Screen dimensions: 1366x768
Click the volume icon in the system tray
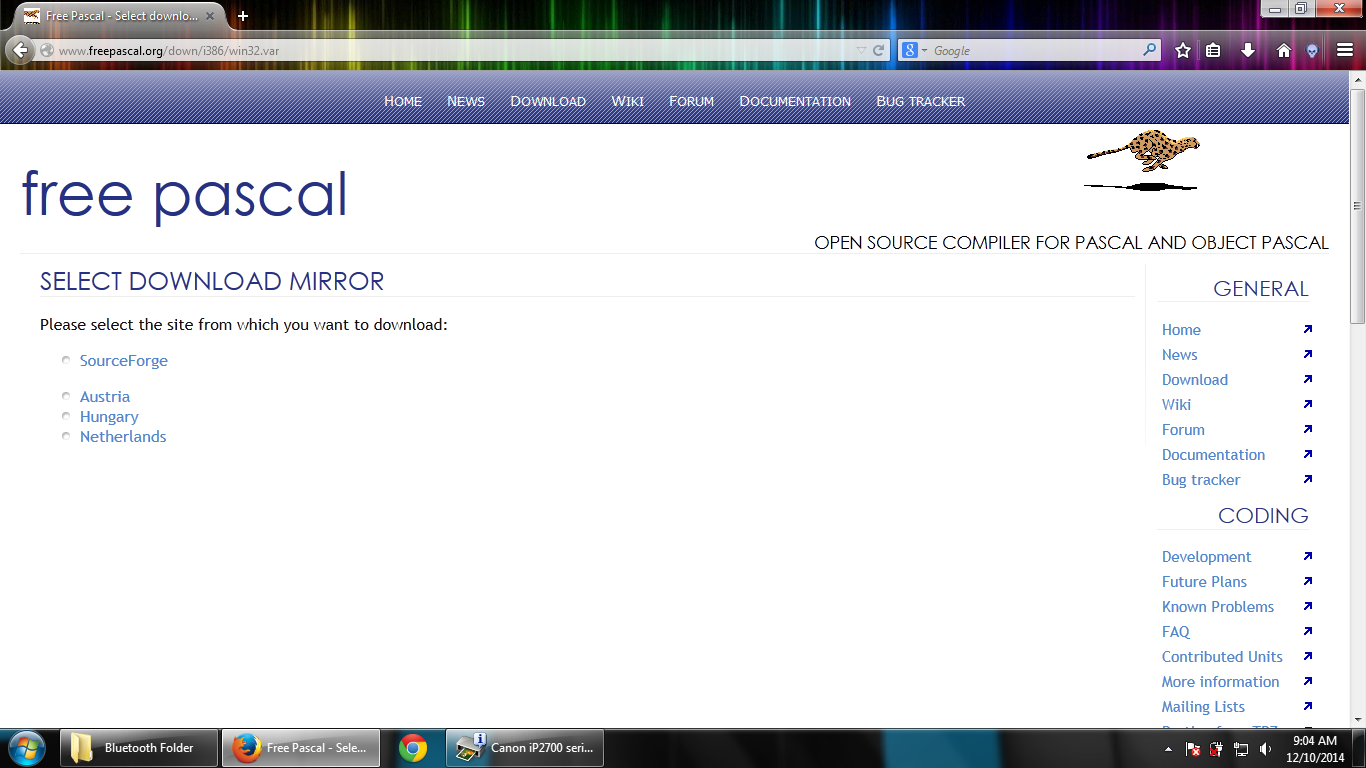point(1265,748)
